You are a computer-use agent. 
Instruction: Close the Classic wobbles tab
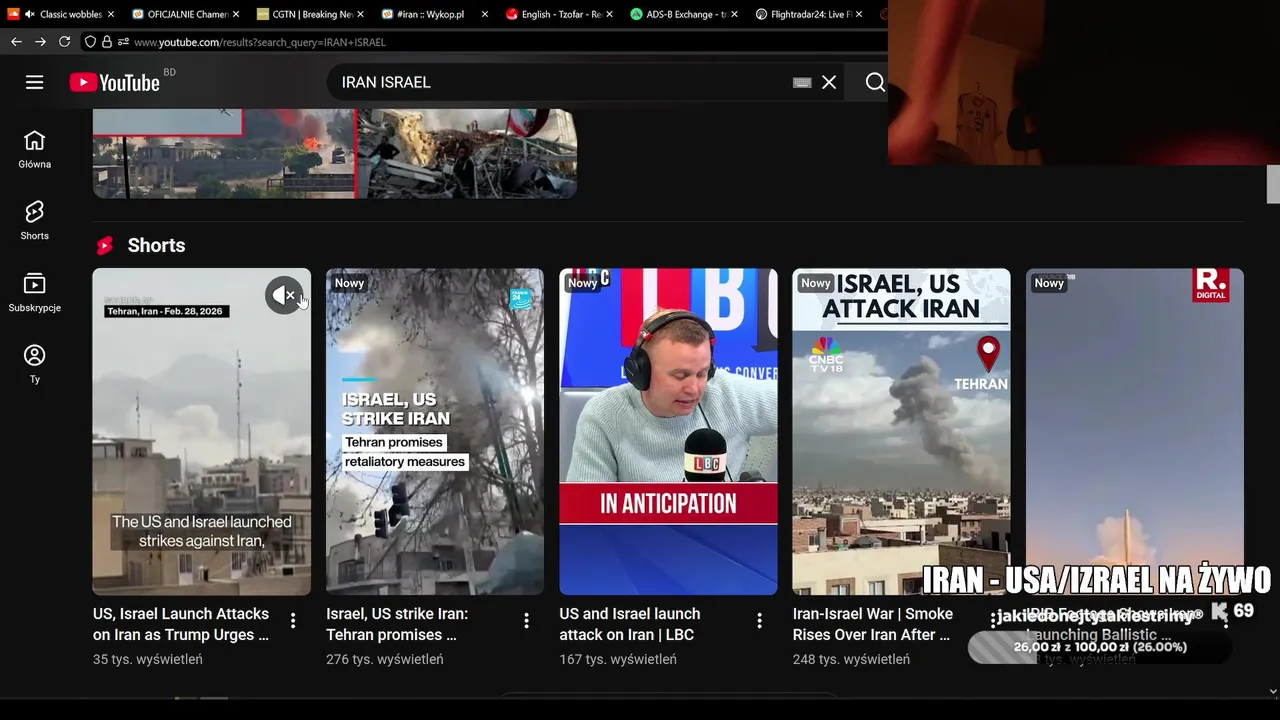[x=110, y=14]
